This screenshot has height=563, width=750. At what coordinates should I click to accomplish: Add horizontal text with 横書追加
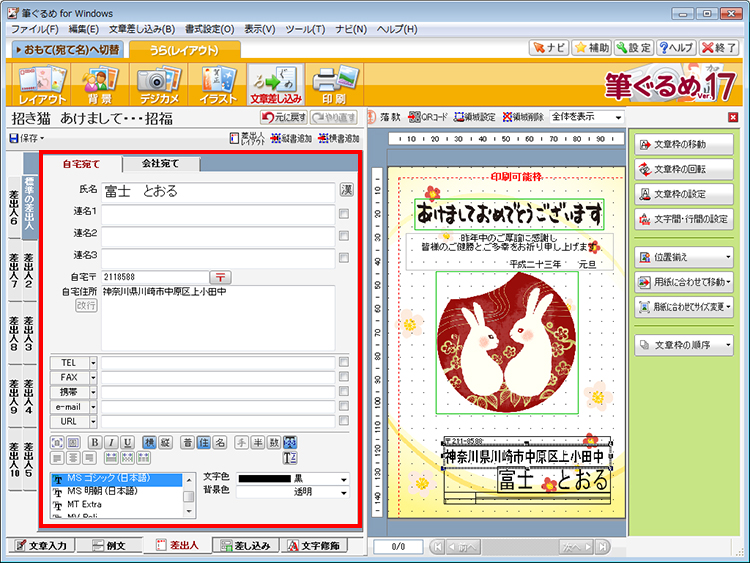pos(339,138)
